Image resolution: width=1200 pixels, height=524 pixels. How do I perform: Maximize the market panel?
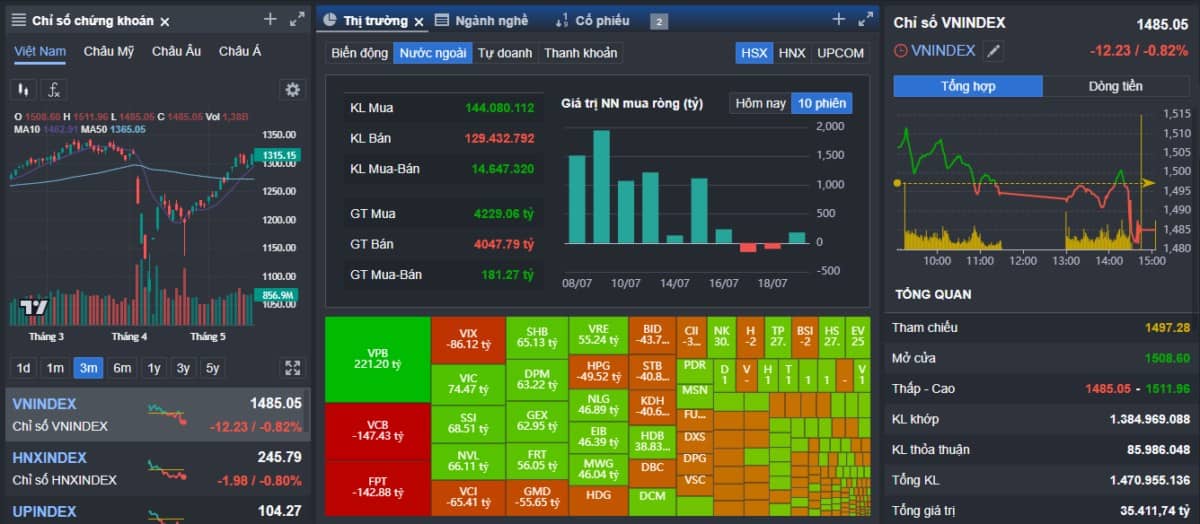pos(866,19)
